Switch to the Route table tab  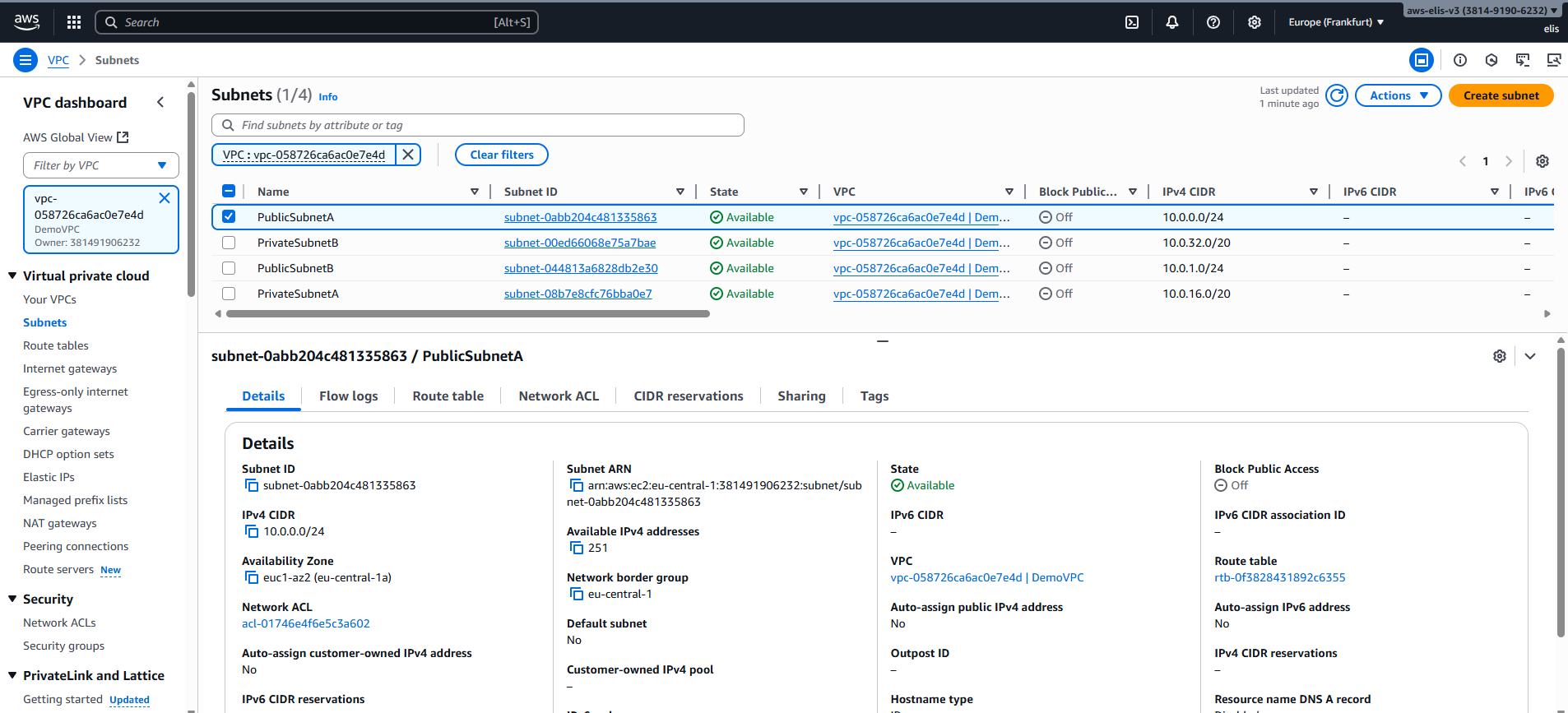(x=448, y=396)
